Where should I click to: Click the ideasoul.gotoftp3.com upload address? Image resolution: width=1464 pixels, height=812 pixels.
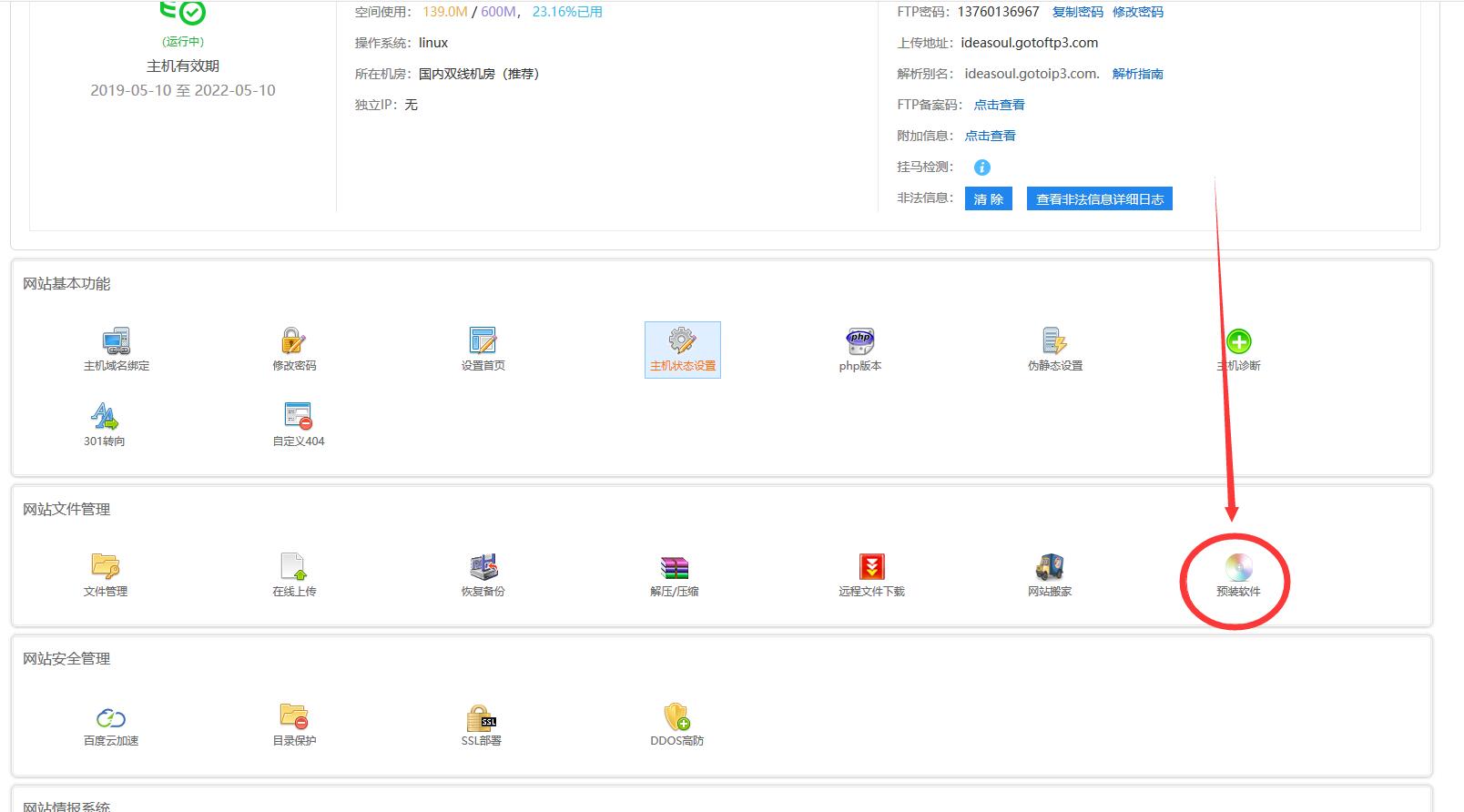1030,43
